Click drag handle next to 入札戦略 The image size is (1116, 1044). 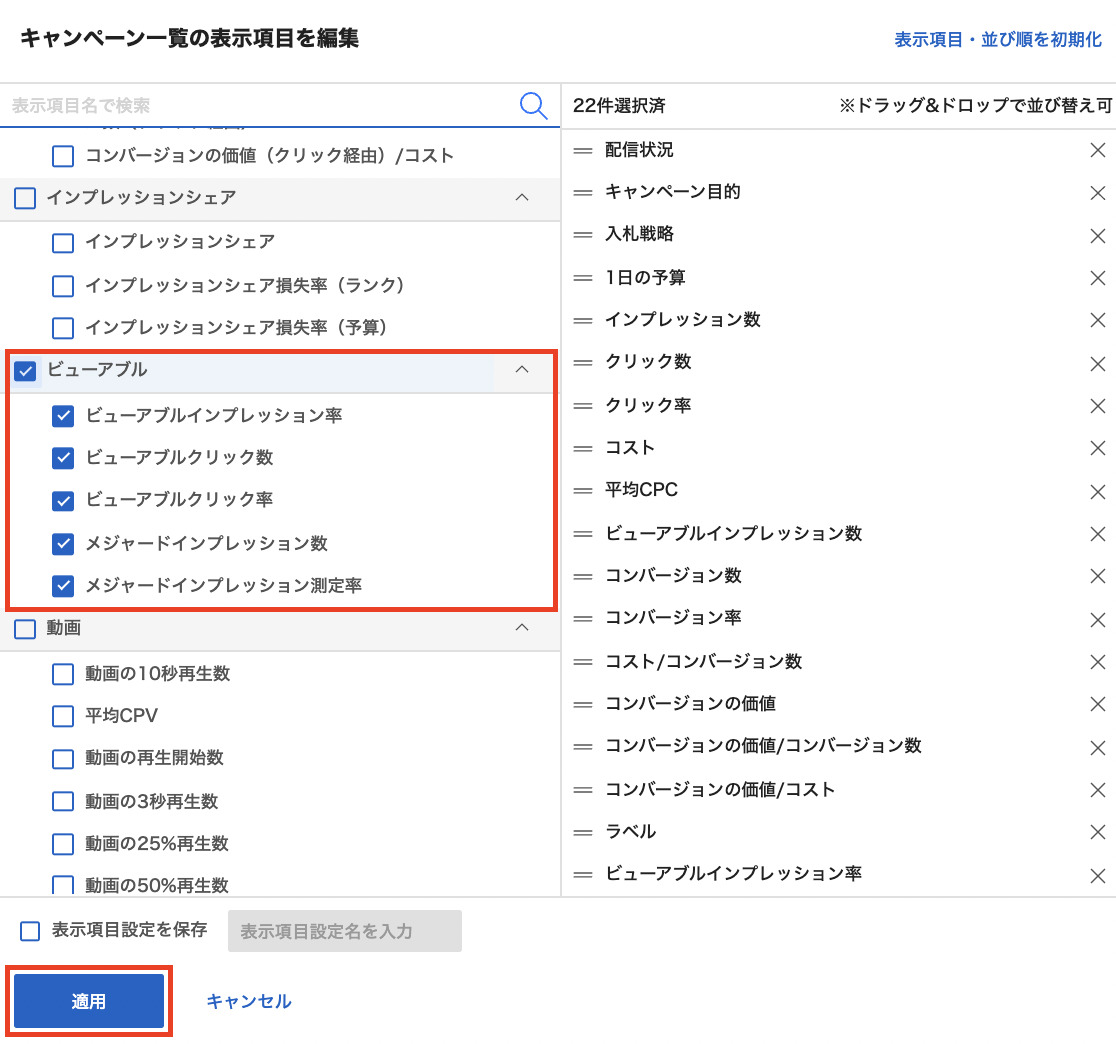coord(583,234)
